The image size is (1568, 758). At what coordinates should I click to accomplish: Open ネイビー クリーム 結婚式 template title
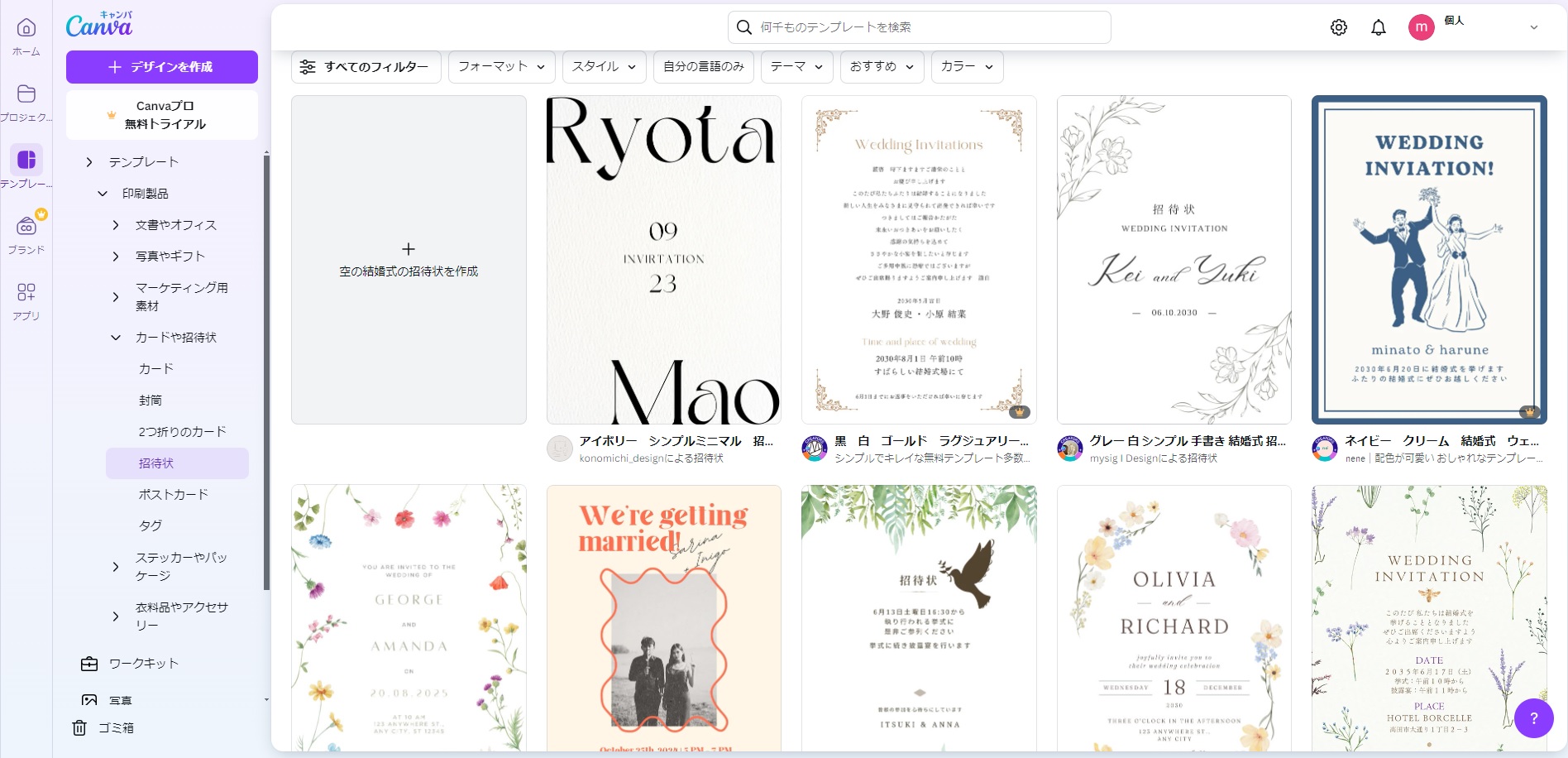pos(1442,441)
